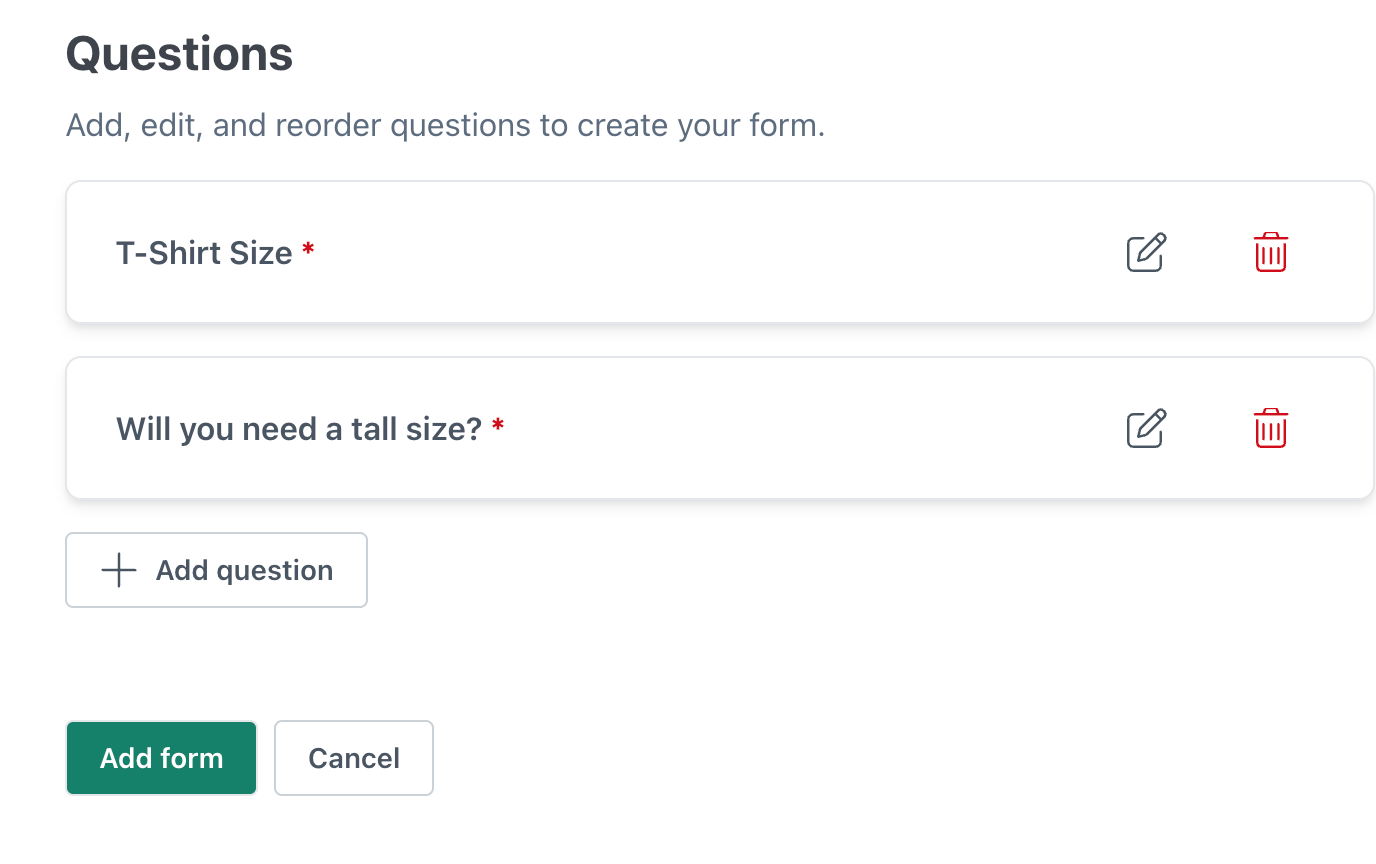
Task: Select the Questions section heading
Action: point(179,54)
